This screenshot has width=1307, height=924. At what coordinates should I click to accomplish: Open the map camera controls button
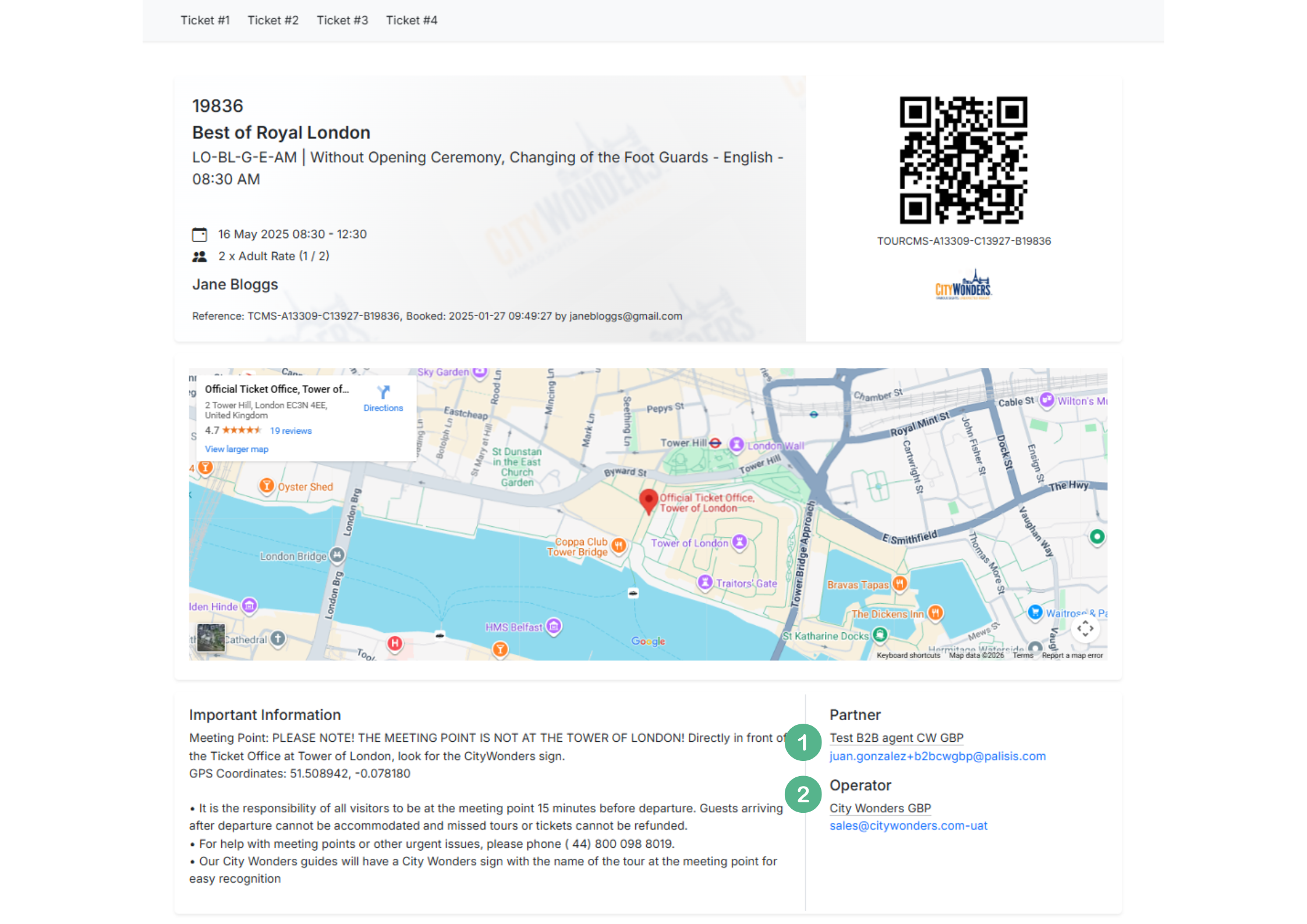1085,629
